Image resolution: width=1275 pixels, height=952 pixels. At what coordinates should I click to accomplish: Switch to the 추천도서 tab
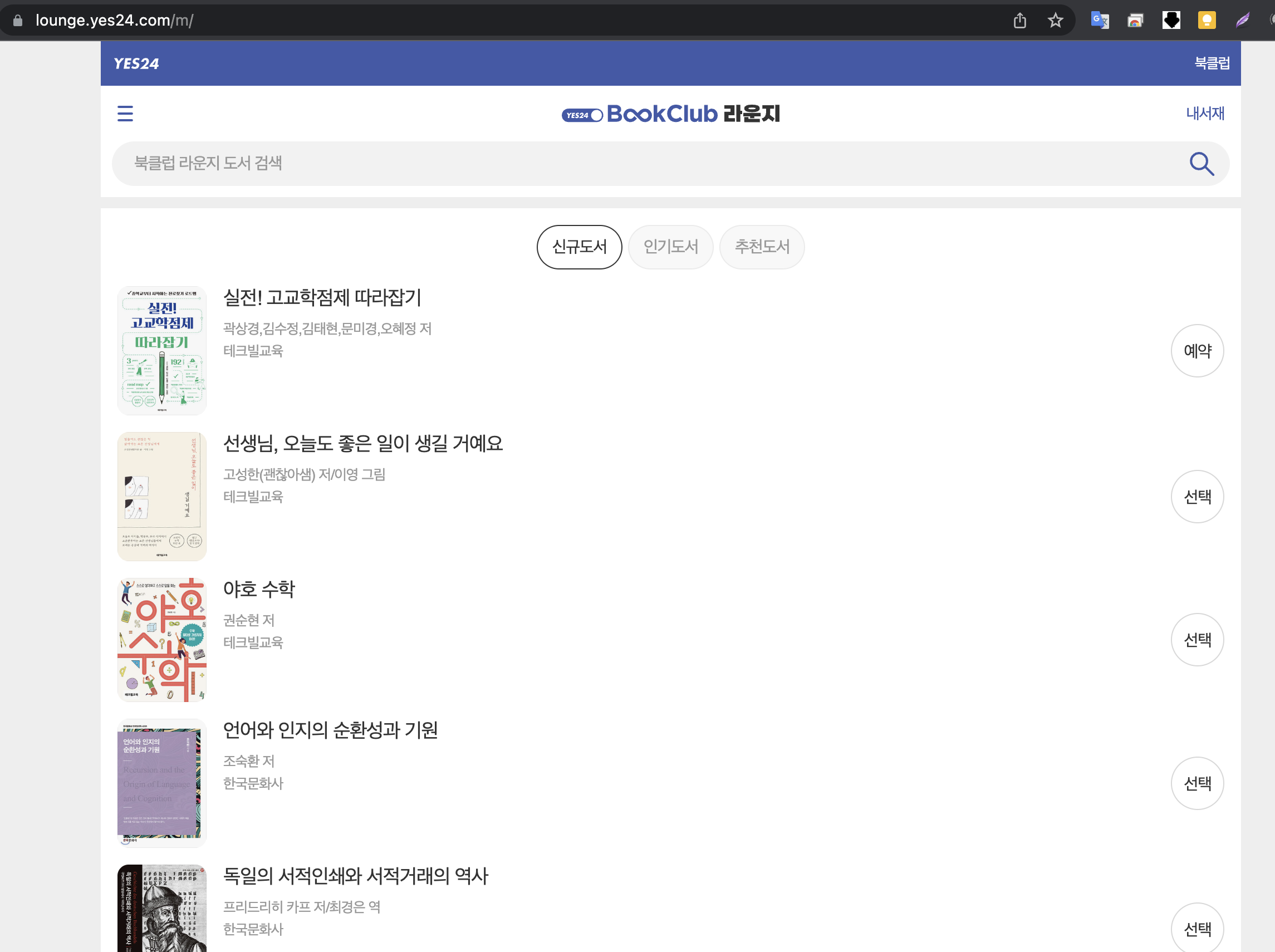762,247
